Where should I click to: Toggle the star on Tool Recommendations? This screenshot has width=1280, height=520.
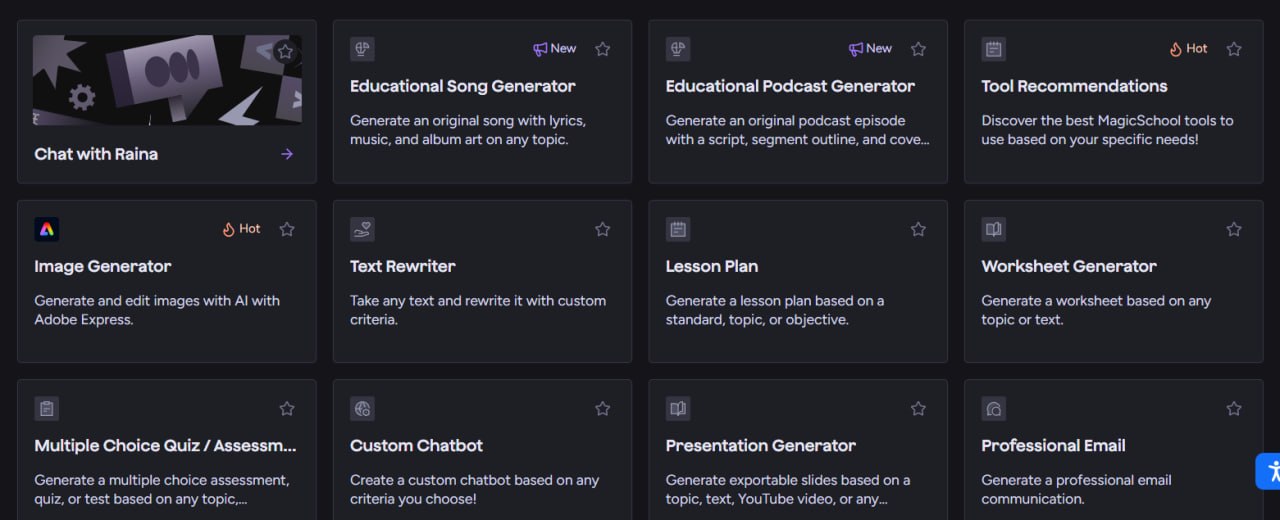click(1234, 49)
